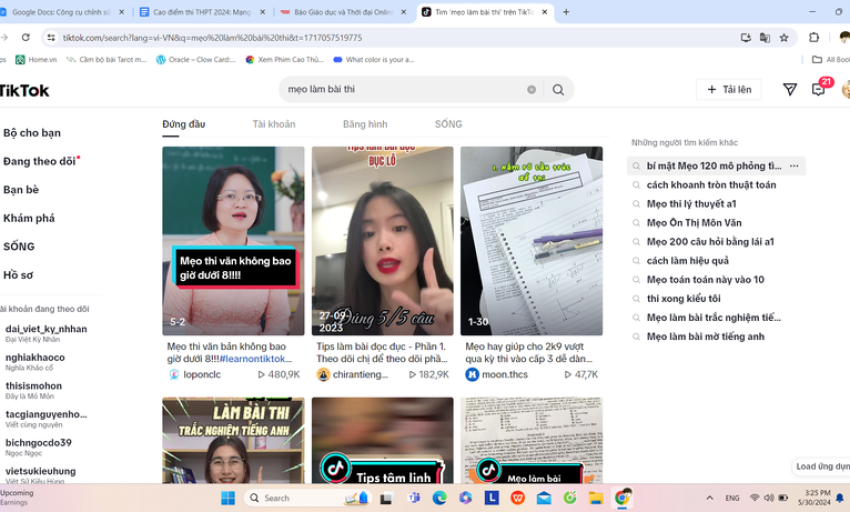
Task: Search suggestion Mẹo thi lý thuyết a1
Action: (691, 204)
